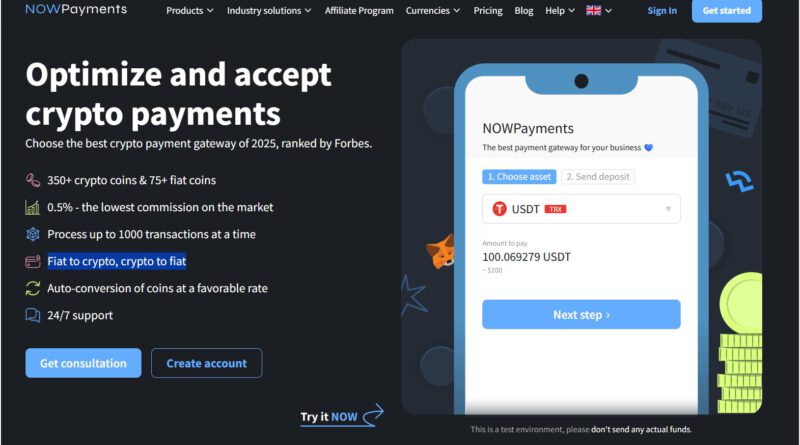Click the Get consultation button
The image size is (800, 445).
[83, 363]
